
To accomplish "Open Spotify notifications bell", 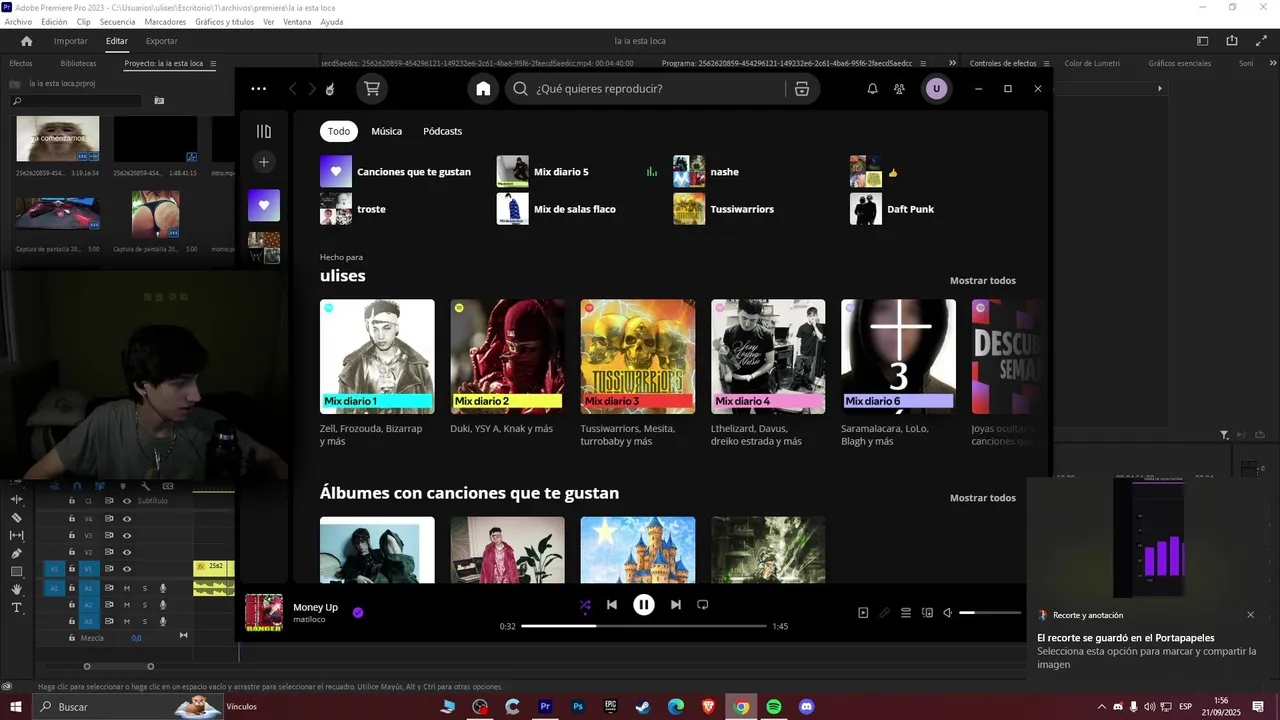I will 872,89.
